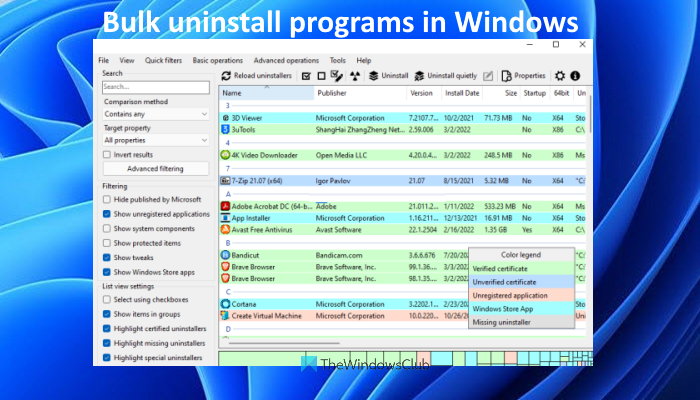Check Show protected items
Image resolution: width=700 pixels, height=400 pixels.
click(x=107, y=243)
